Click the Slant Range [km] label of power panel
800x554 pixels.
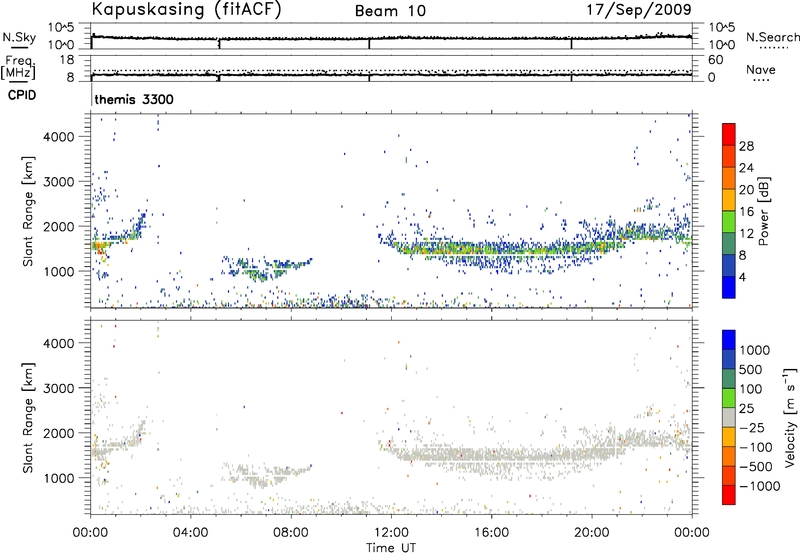coord(28,211)
